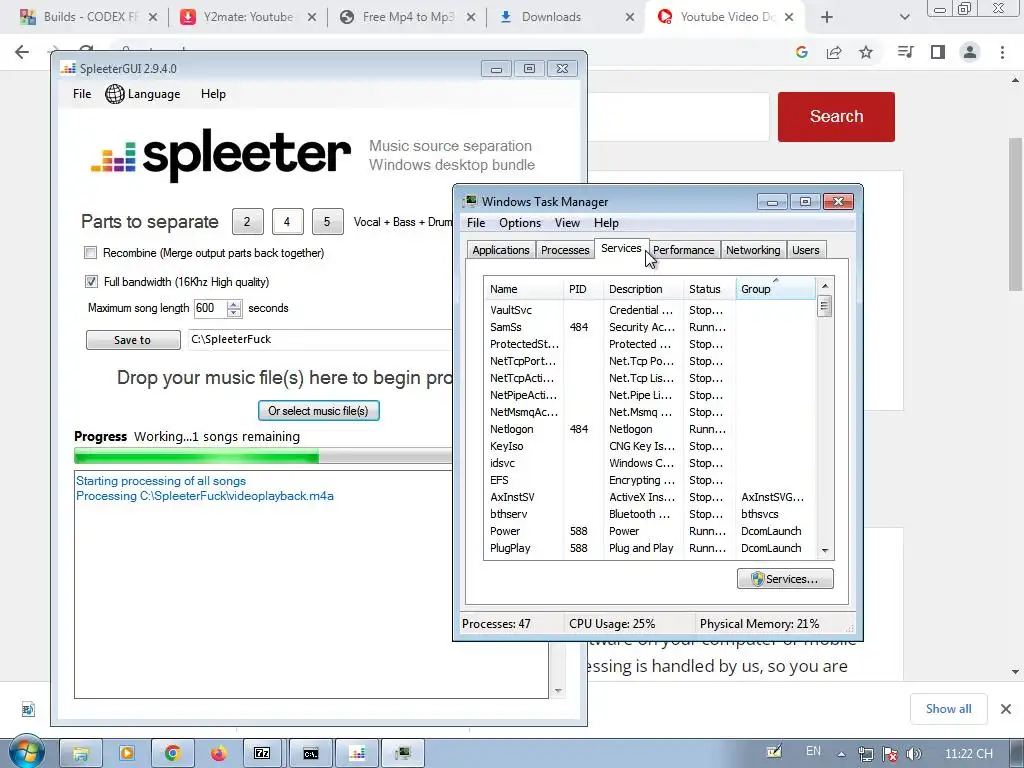Screen dimensions: 1024x768
Task: Click the Action Center flag tray icon
Action: tap(890, 754)
